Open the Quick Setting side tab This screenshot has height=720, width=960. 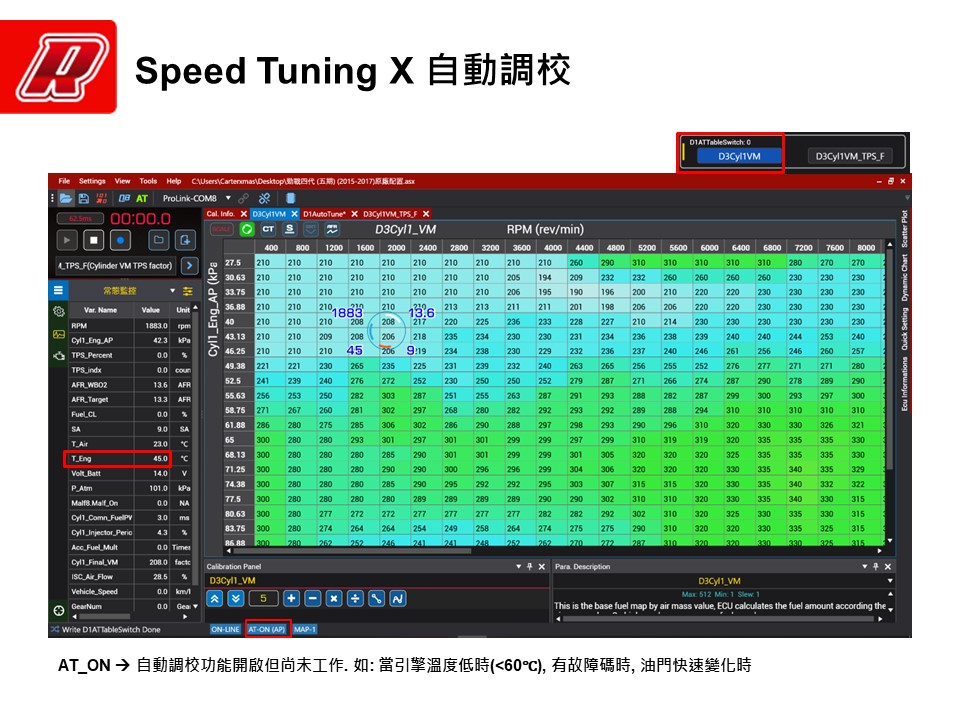click(x=904, y=329)
